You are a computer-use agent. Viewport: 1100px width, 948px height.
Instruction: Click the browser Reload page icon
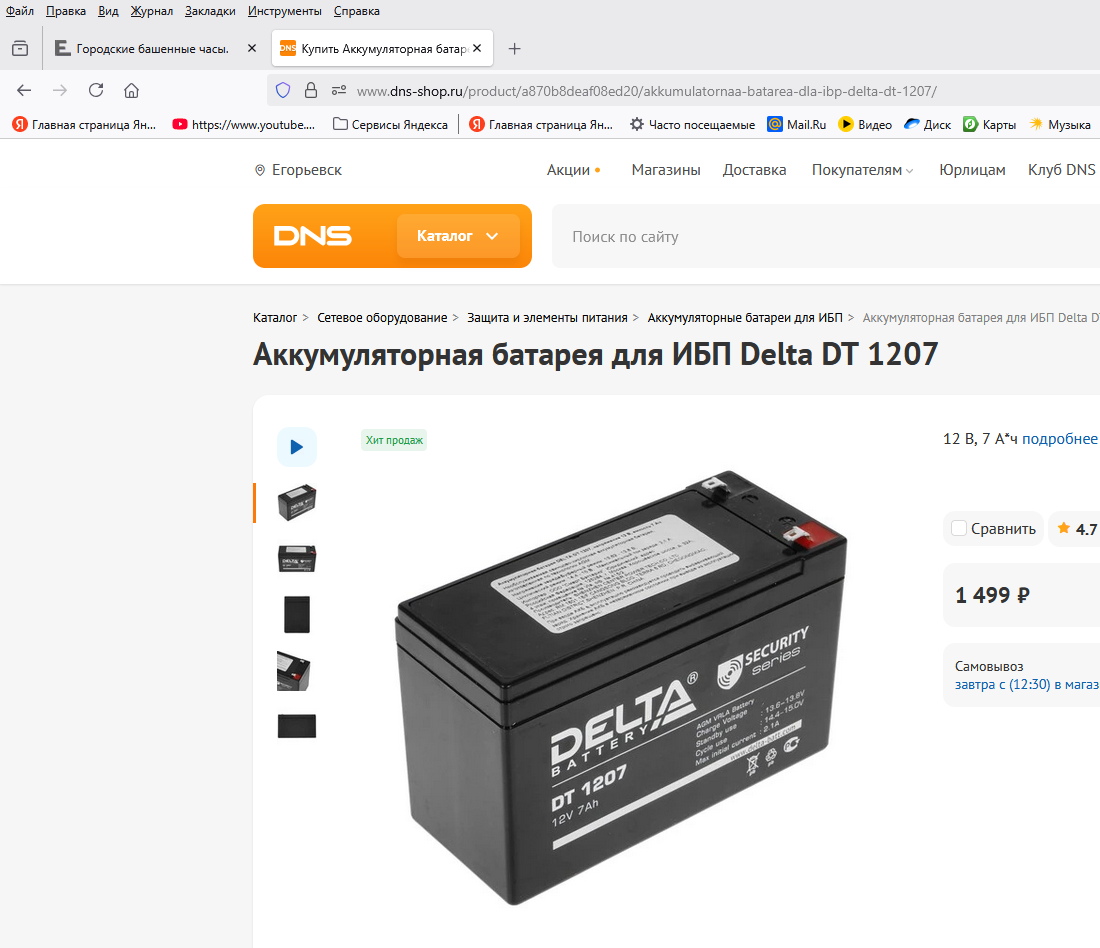(96, 90)
